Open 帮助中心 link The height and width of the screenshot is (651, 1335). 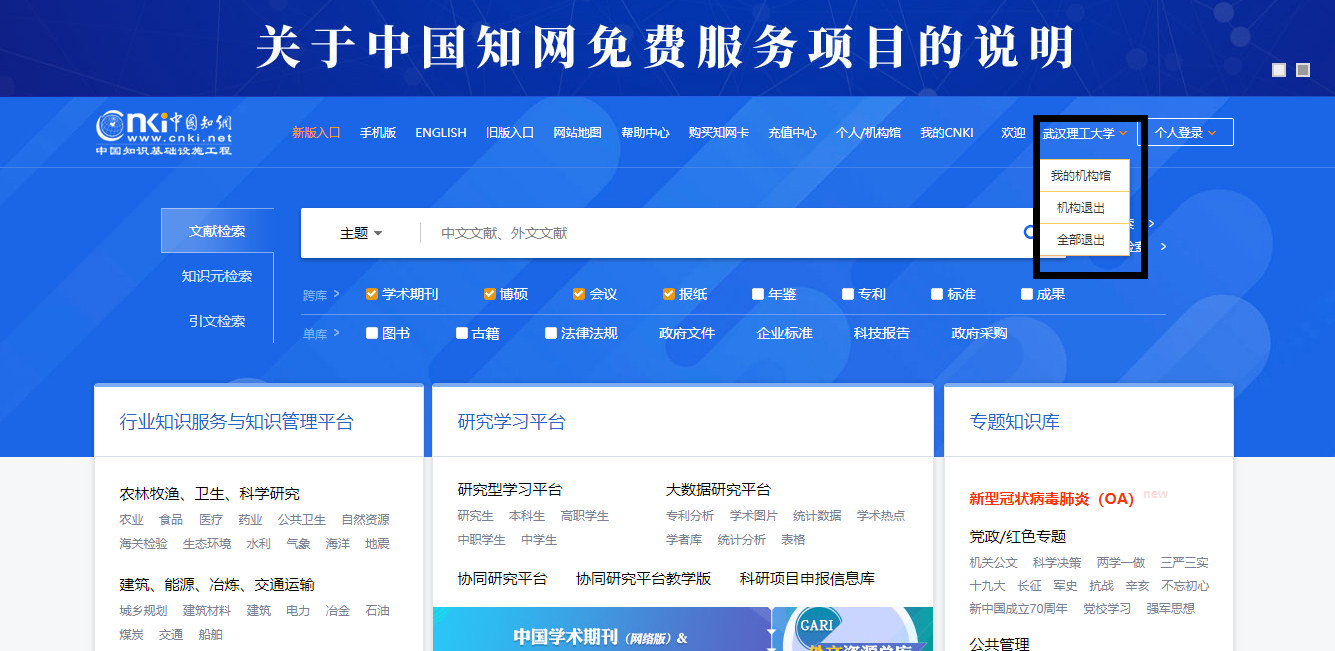click(x=645, y=133)
